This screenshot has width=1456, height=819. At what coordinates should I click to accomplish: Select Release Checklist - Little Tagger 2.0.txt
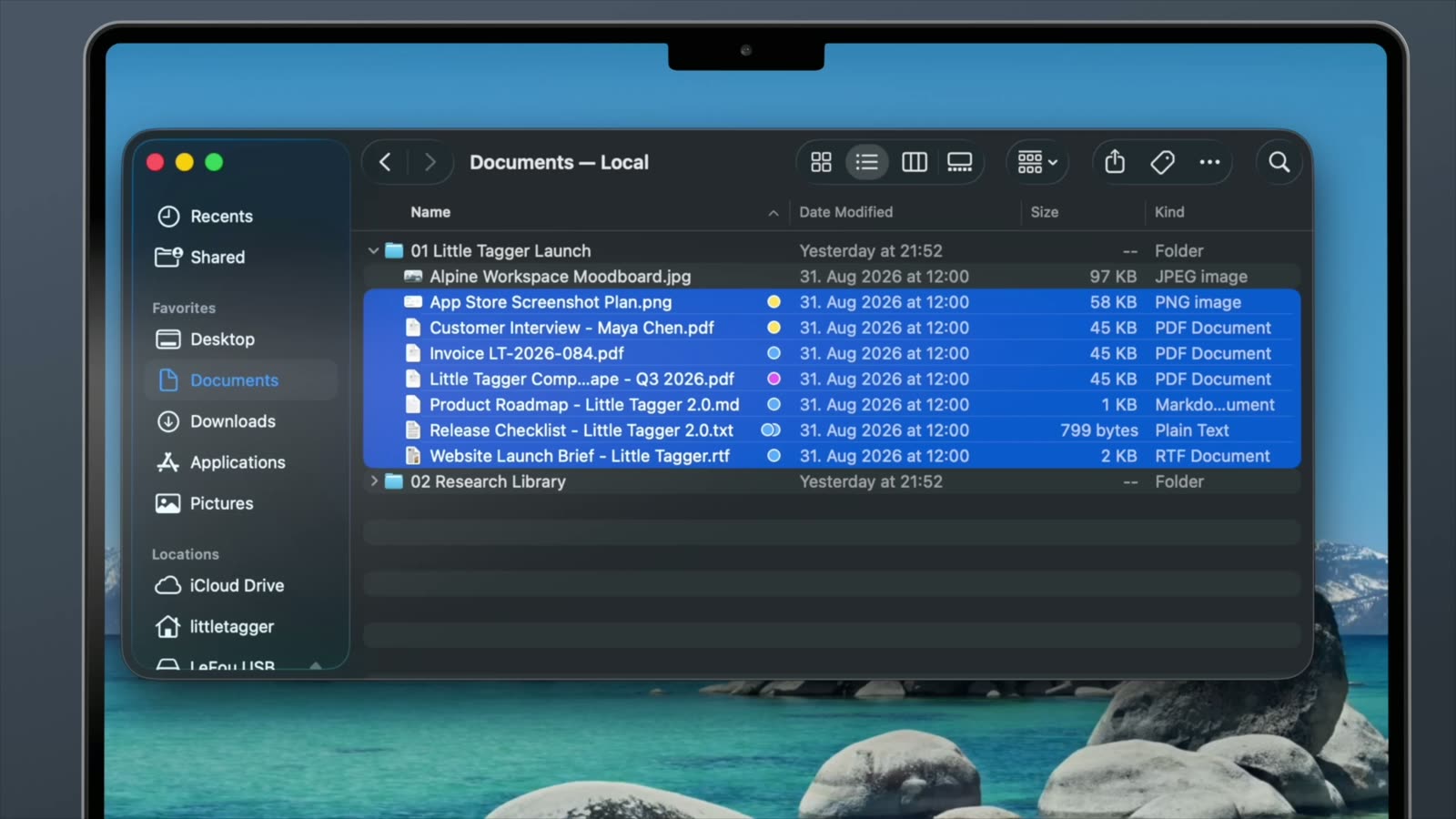tap(832, 430)
